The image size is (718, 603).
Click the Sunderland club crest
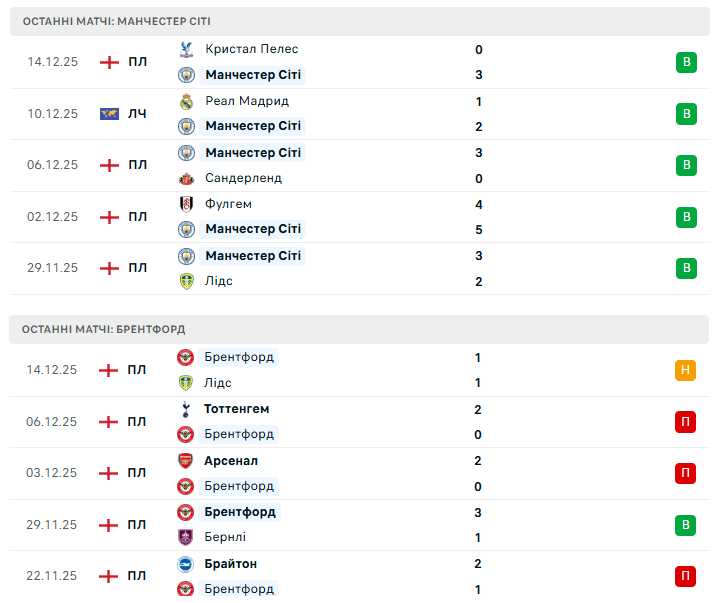[x=185, y=178]
